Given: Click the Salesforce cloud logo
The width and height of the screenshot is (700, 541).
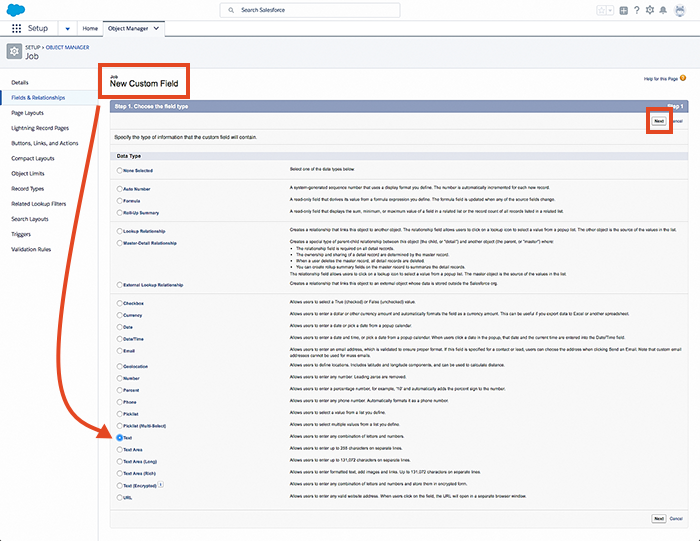Looking at the screenshot, I should (16, 10).
